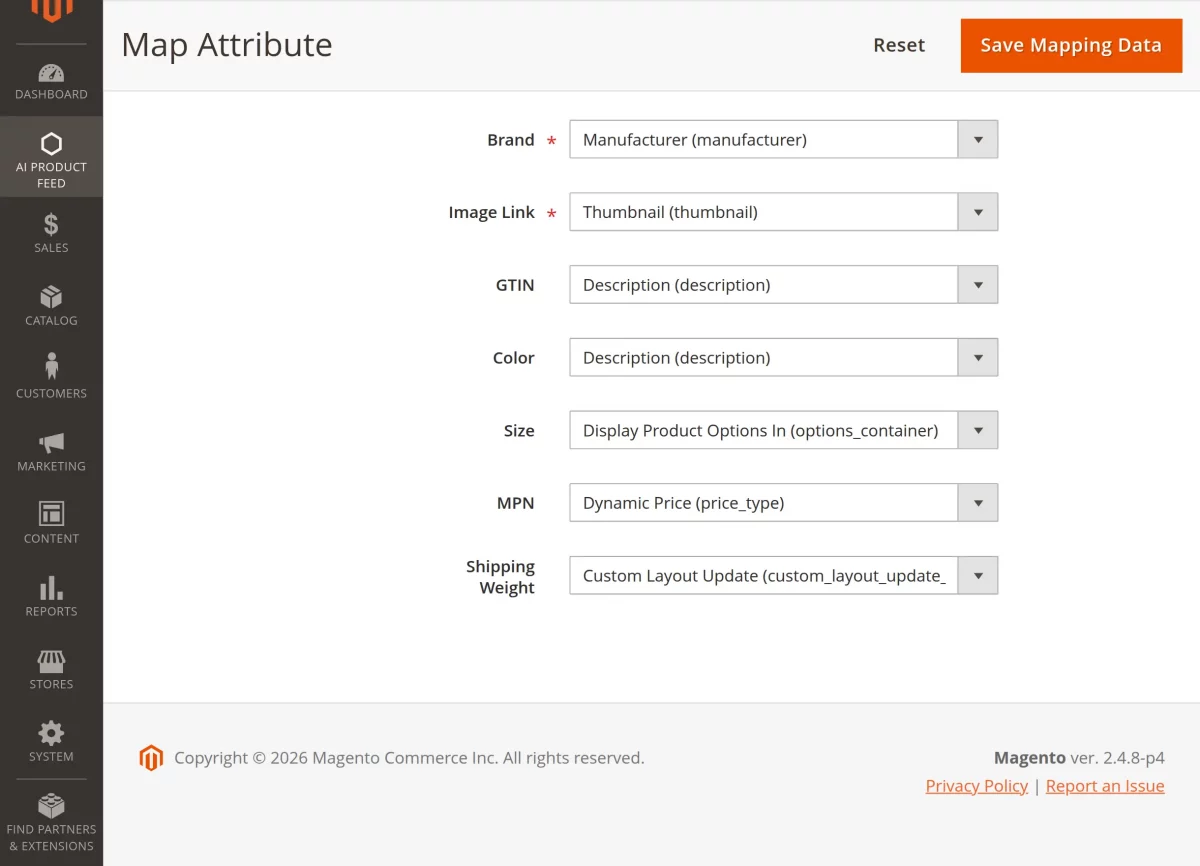
Task: Click inside the Color mapping field
Action: [763, 357]
